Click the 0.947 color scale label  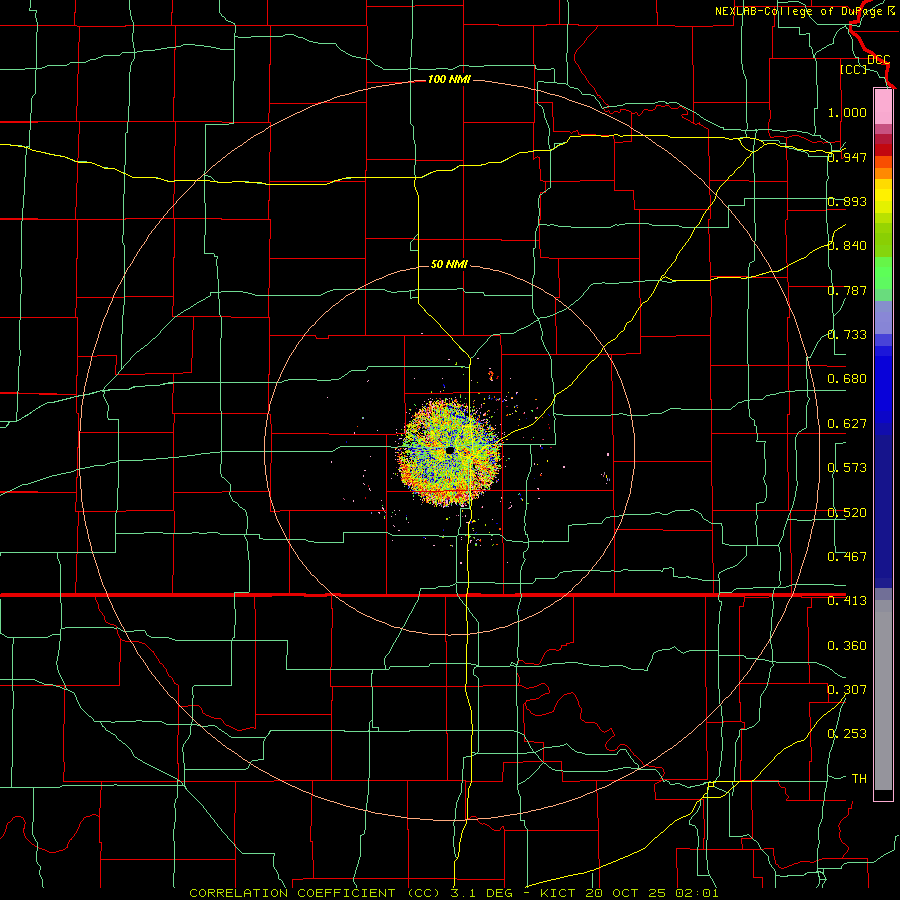(x=847, y=157)
